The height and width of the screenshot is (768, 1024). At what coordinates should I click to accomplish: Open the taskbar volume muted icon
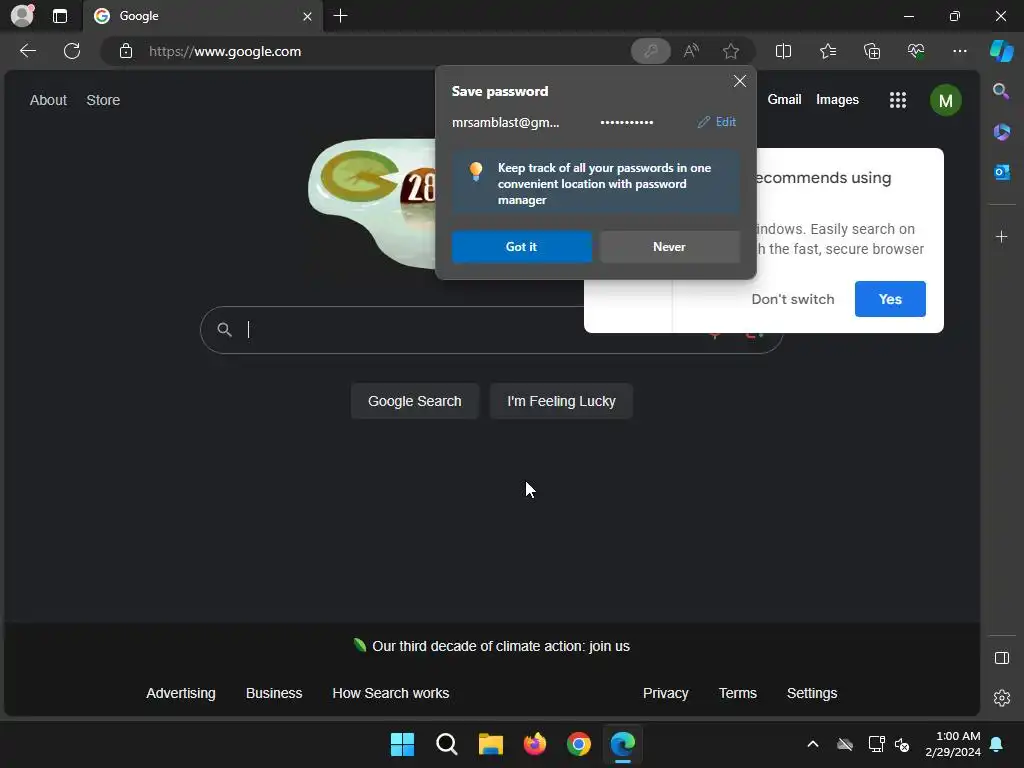[902, 744]
